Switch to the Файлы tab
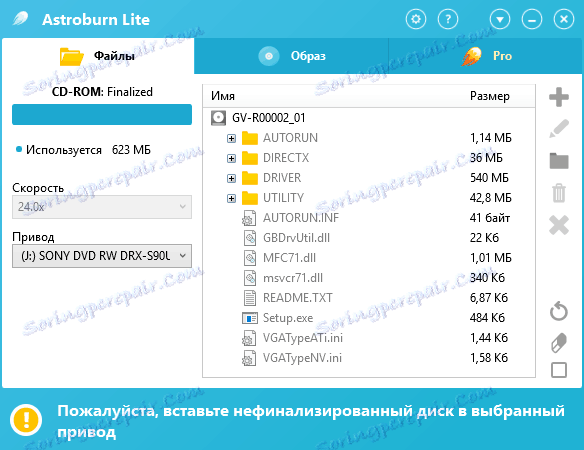This screenshot has width=584, height=450. [98, 56]
